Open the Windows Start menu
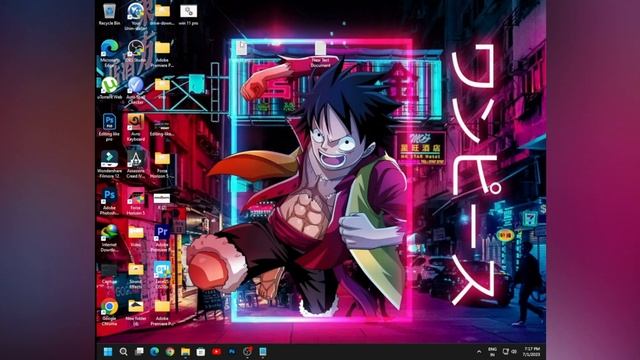The image size is (640, 360). point(108,351)
